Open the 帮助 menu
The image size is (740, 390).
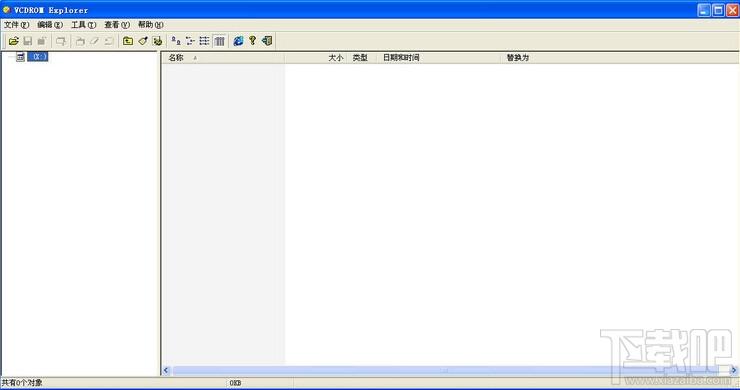[151, 25]
